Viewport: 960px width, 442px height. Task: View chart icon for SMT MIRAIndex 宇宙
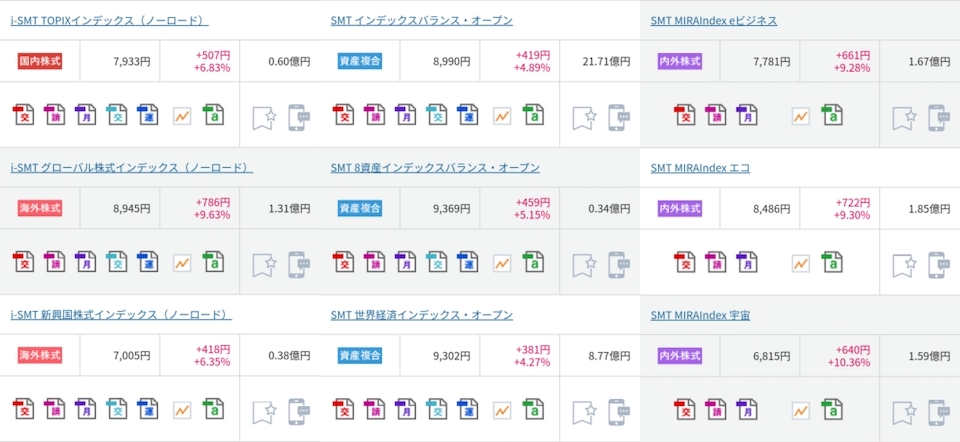pyautogui.click(x=801, y=410)
